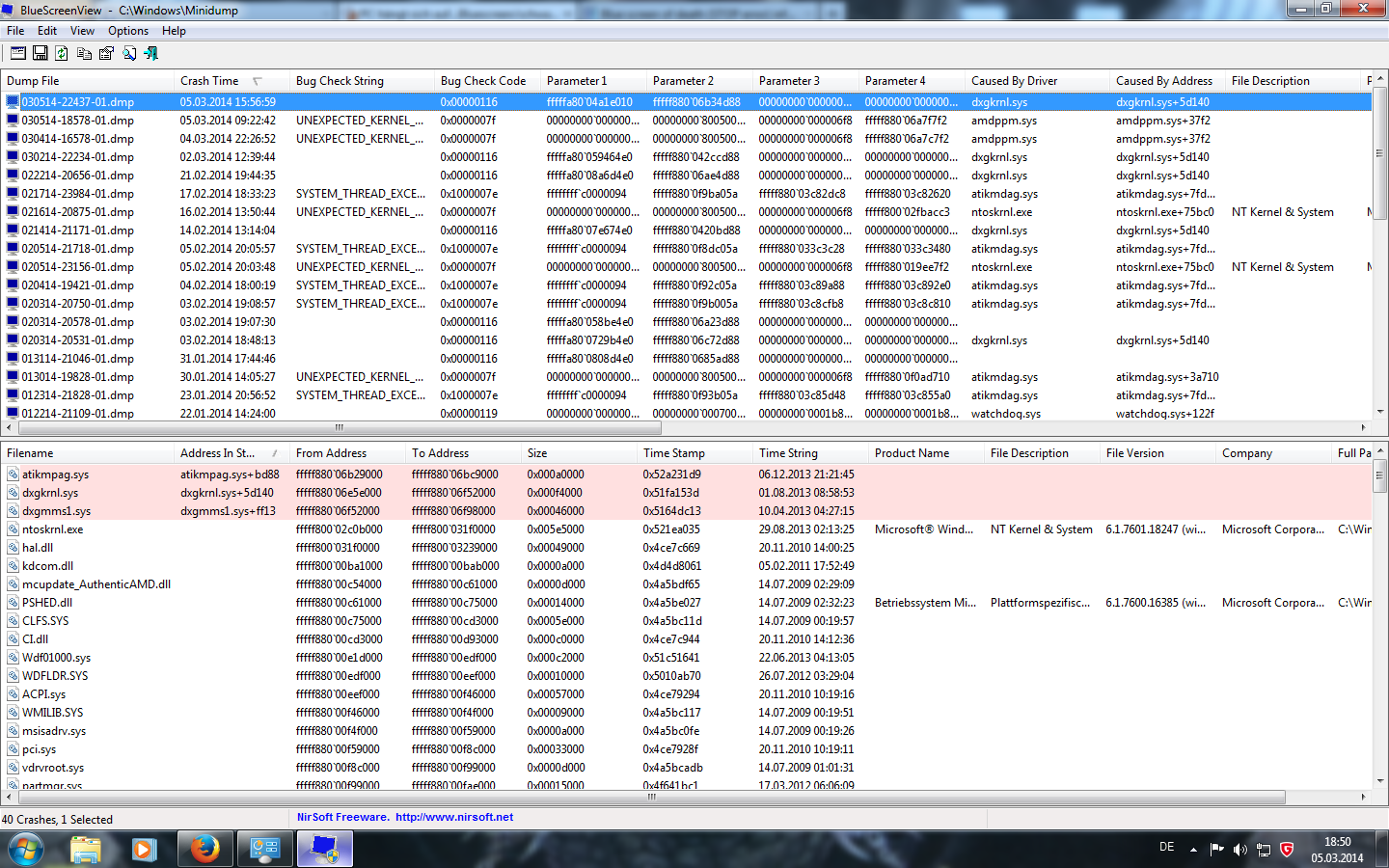Click the G Data shield tray icon
The width and height of the screenshot is (1389, 868).
coord(1287,850)
